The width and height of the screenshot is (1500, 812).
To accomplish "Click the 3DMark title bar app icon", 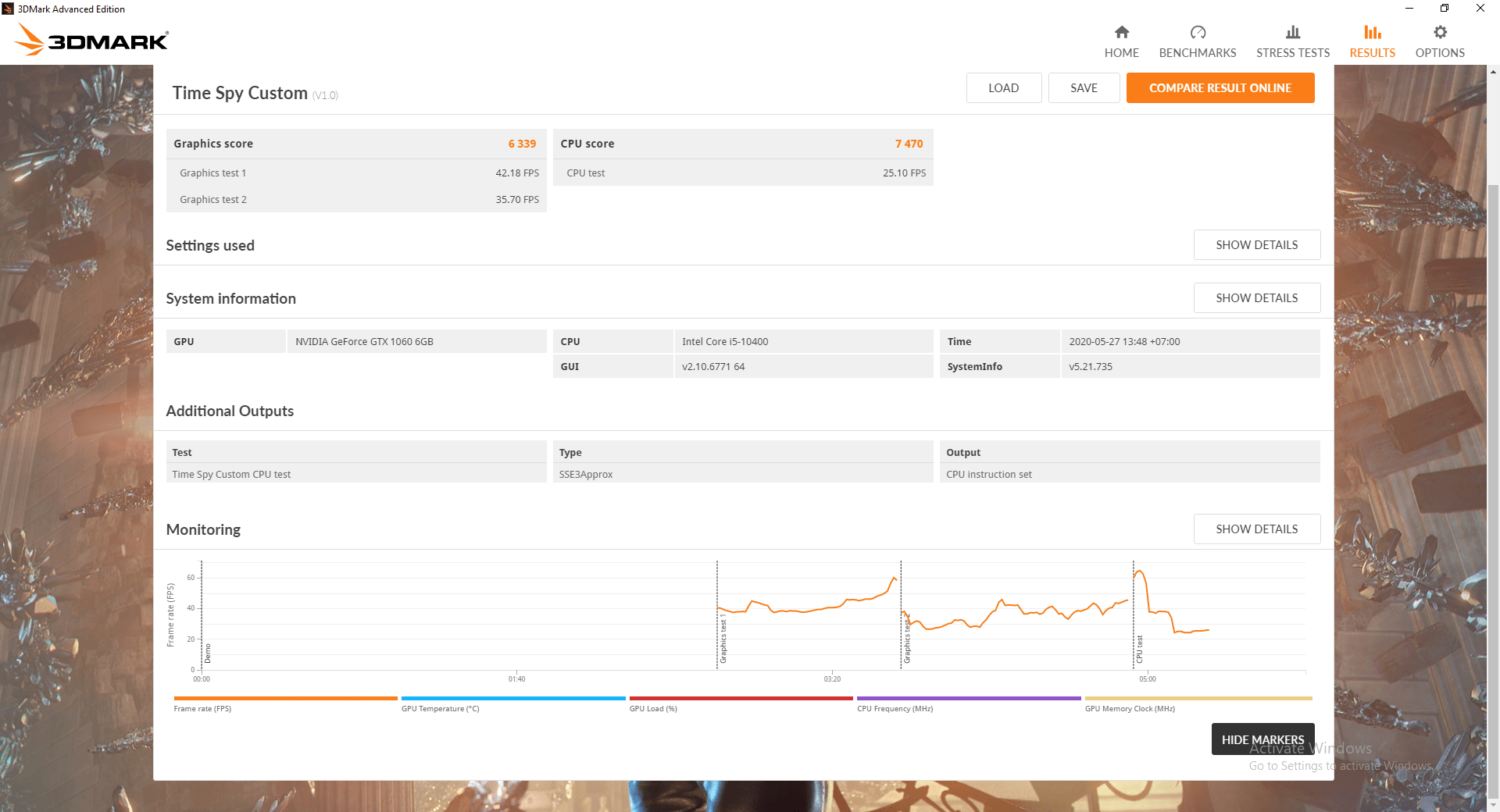I will [x=8, y=9].
